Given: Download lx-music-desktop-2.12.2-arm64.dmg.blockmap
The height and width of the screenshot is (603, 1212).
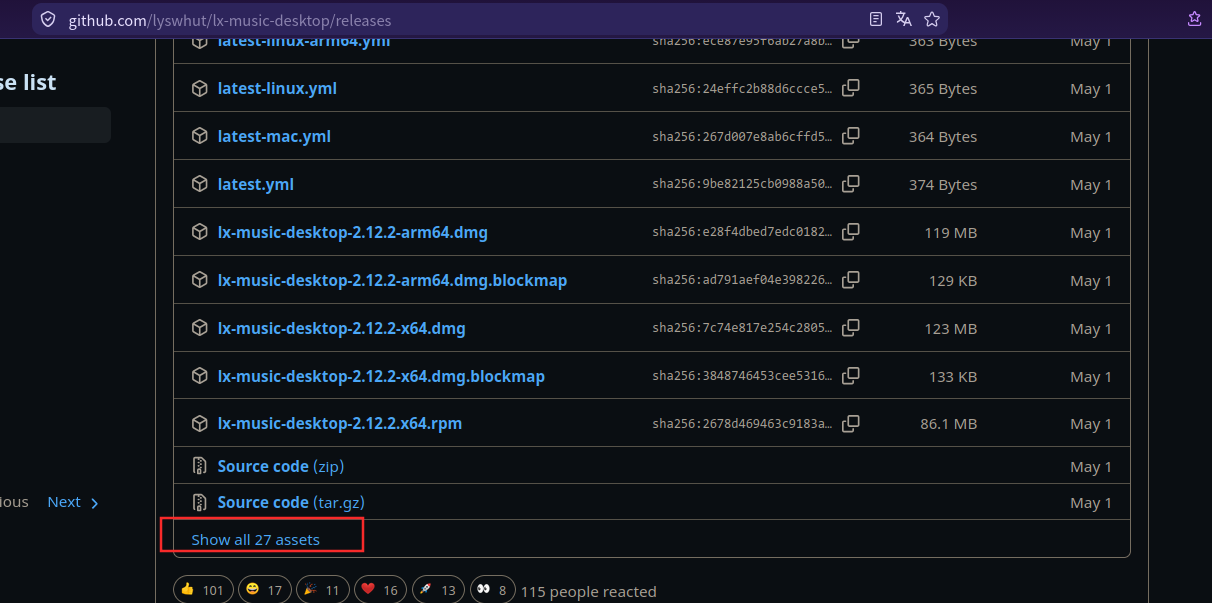Looking at the screenshot, I should click(392, 280).
